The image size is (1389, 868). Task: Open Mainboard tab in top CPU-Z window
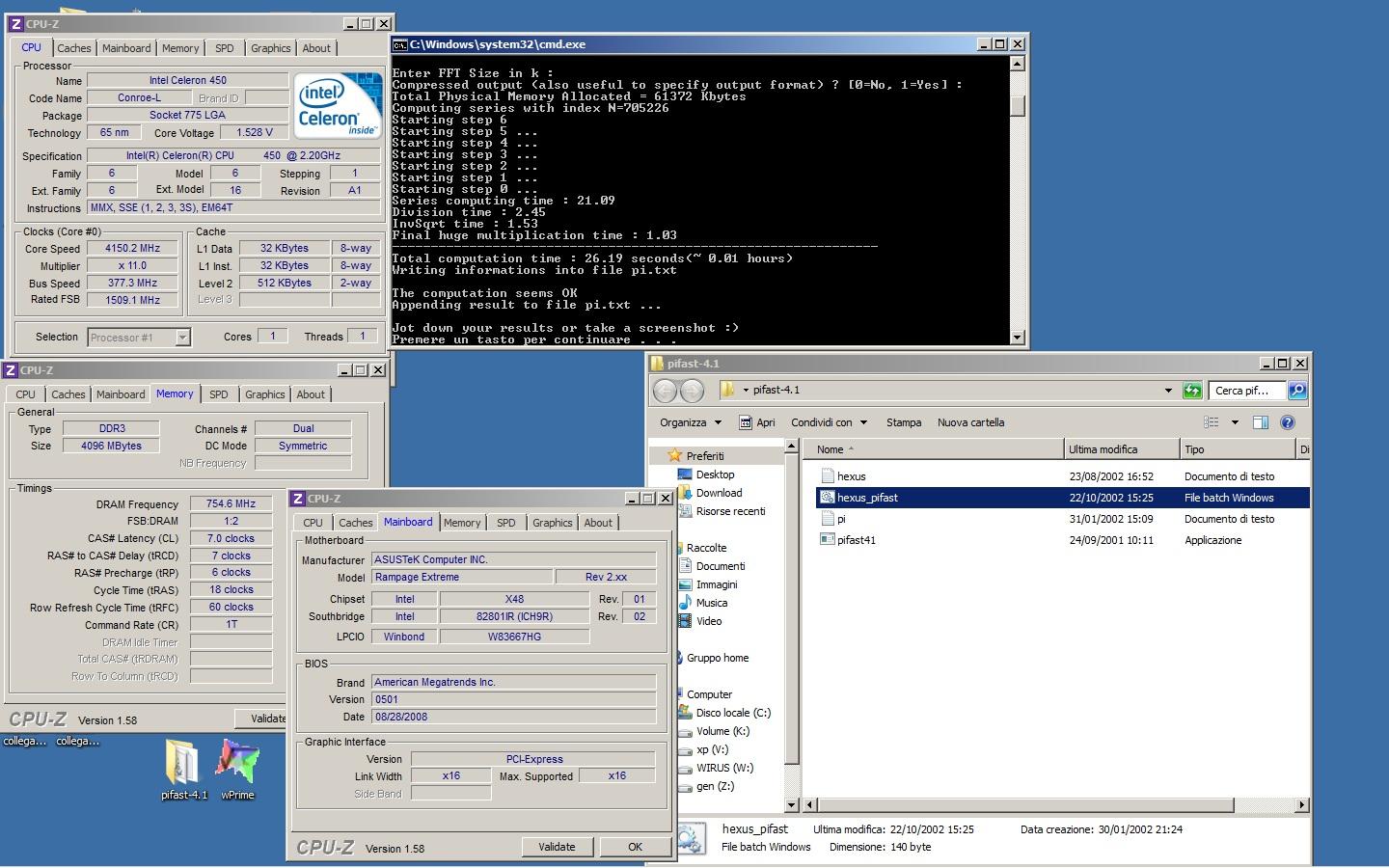[126, 48]
